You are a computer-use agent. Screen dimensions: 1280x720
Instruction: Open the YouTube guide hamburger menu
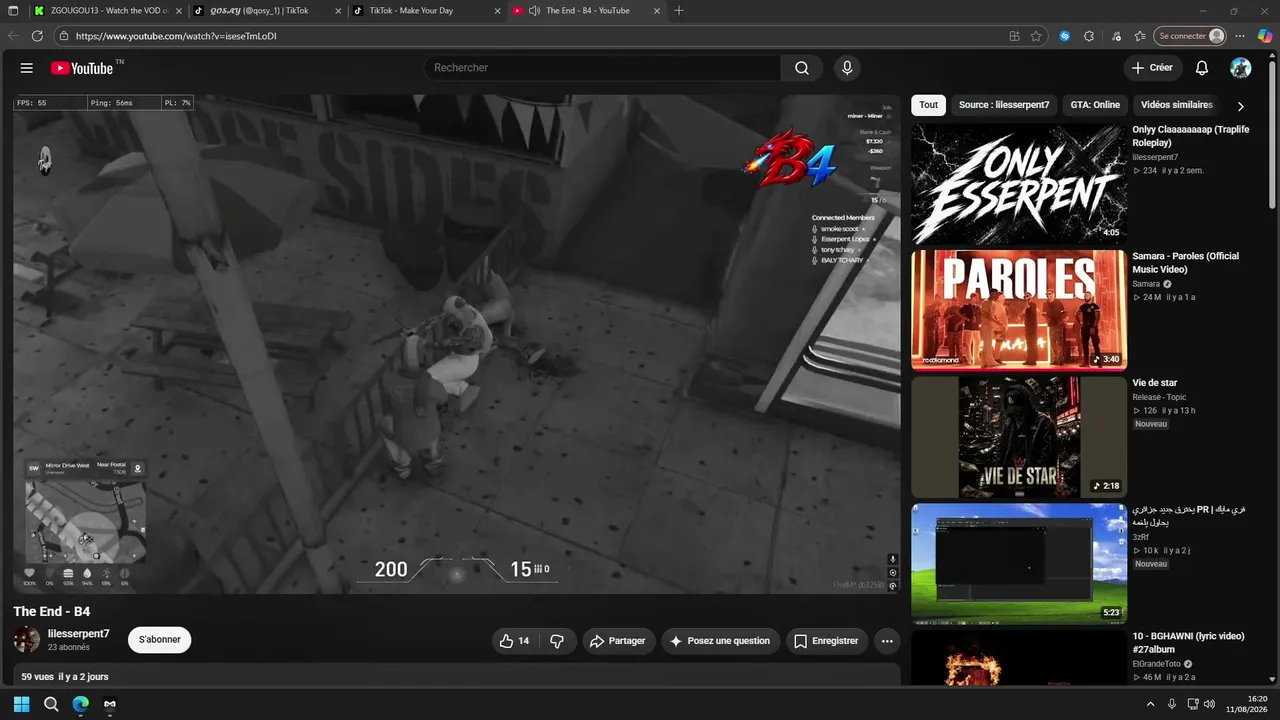pyautogui.click(x=27, y=68)
